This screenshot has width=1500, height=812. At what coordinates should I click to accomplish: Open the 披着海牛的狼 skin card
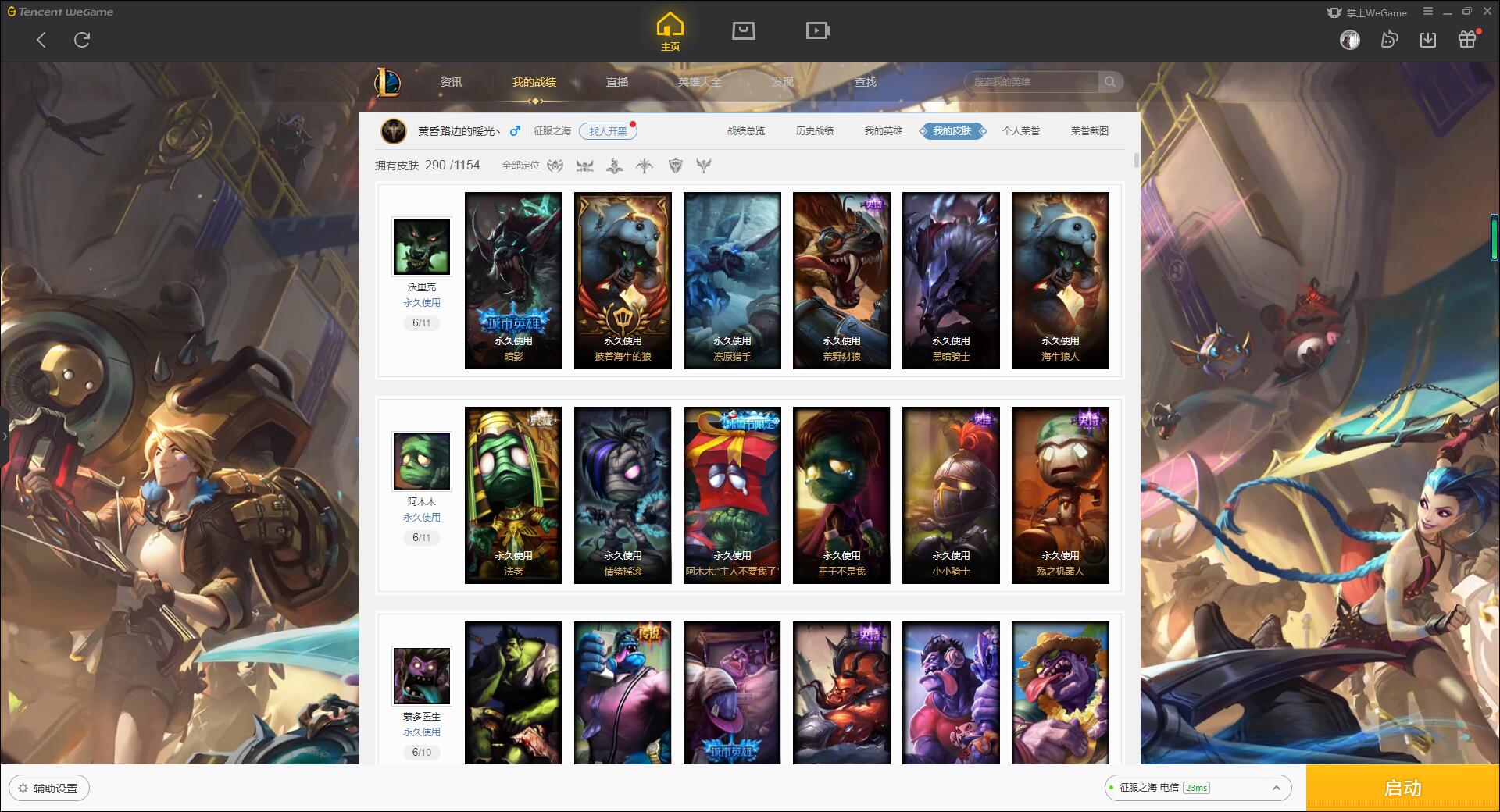(623, 280)
